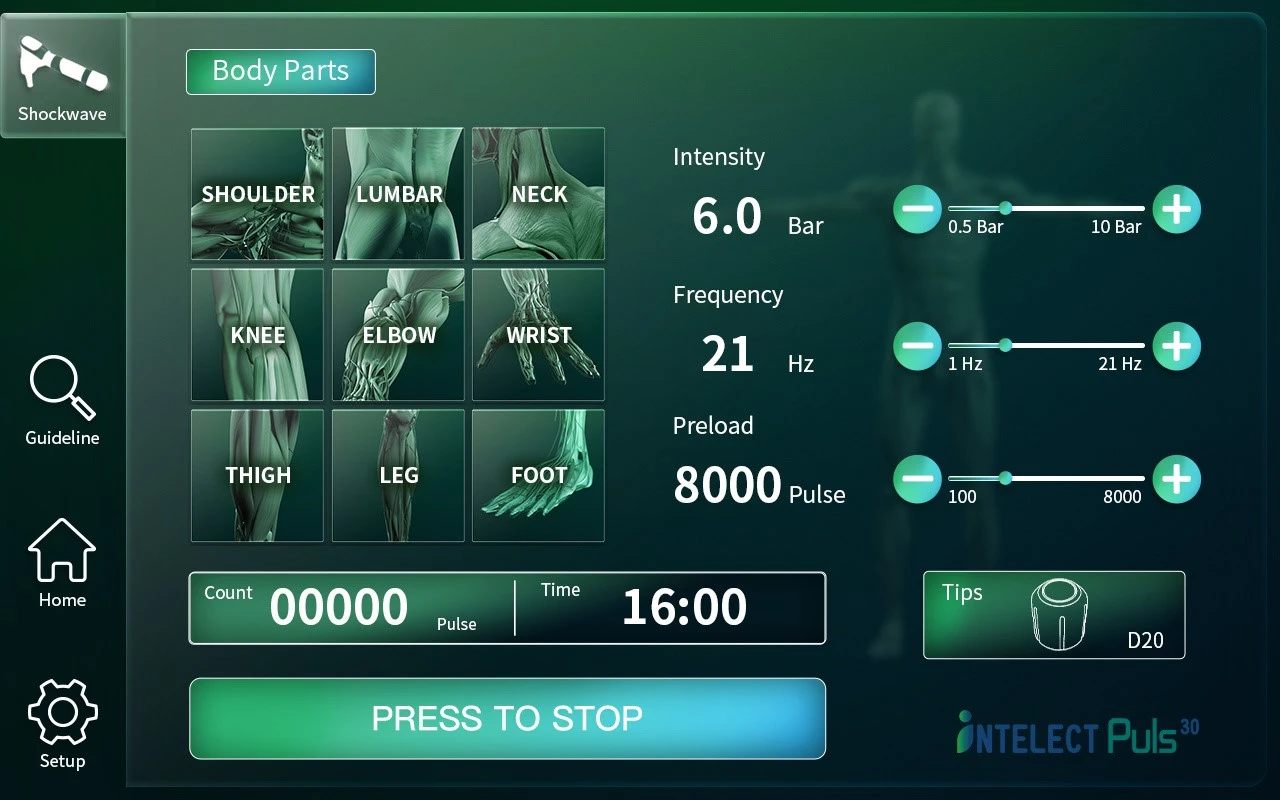The height and width of the screenshot is (800, 1280).
Task: Click the PRESS TO STOP button
Action: pos(507,718)
